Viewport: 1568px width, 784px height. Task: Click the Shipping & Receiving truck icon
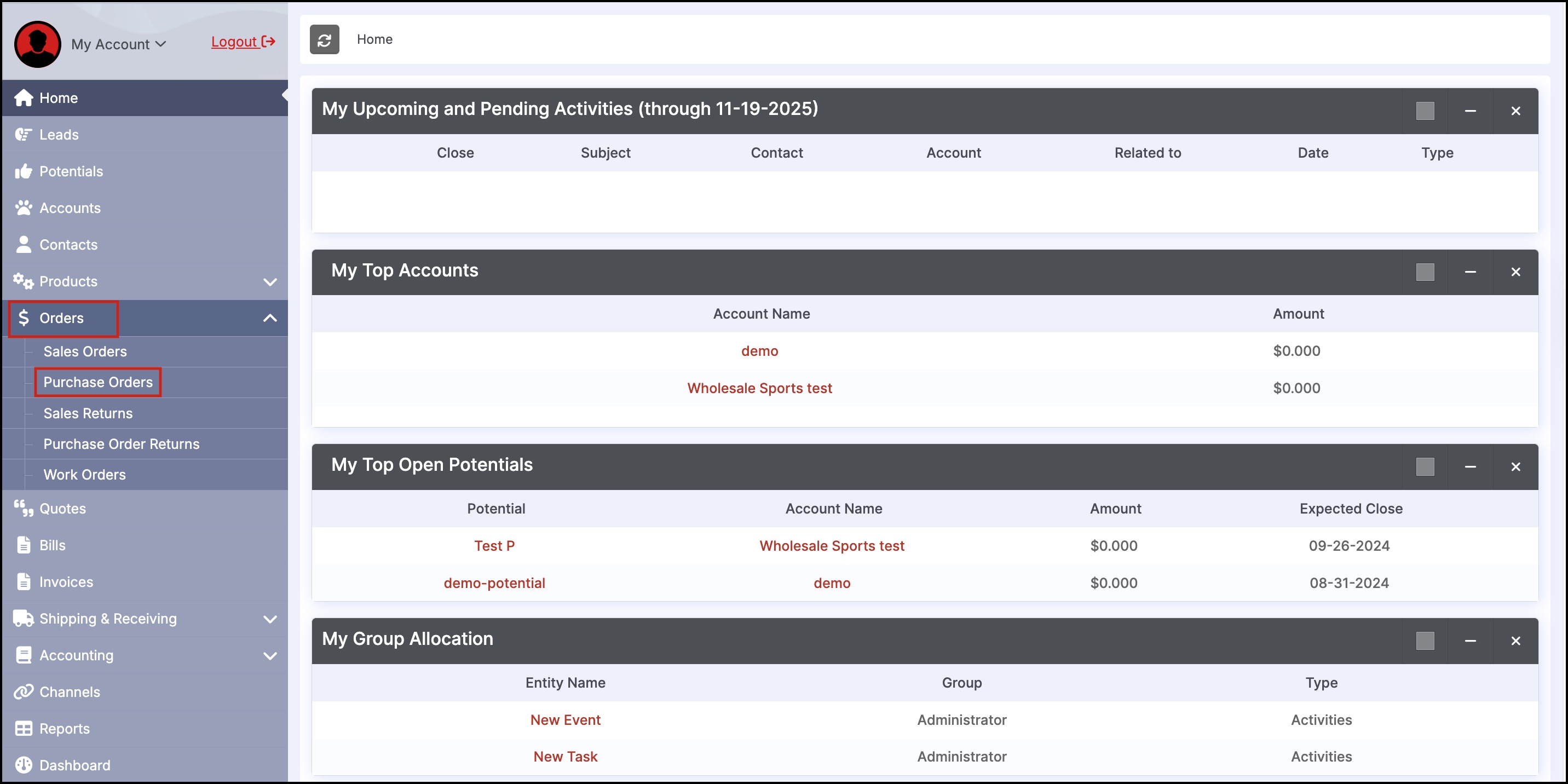[x=23, y=619]
